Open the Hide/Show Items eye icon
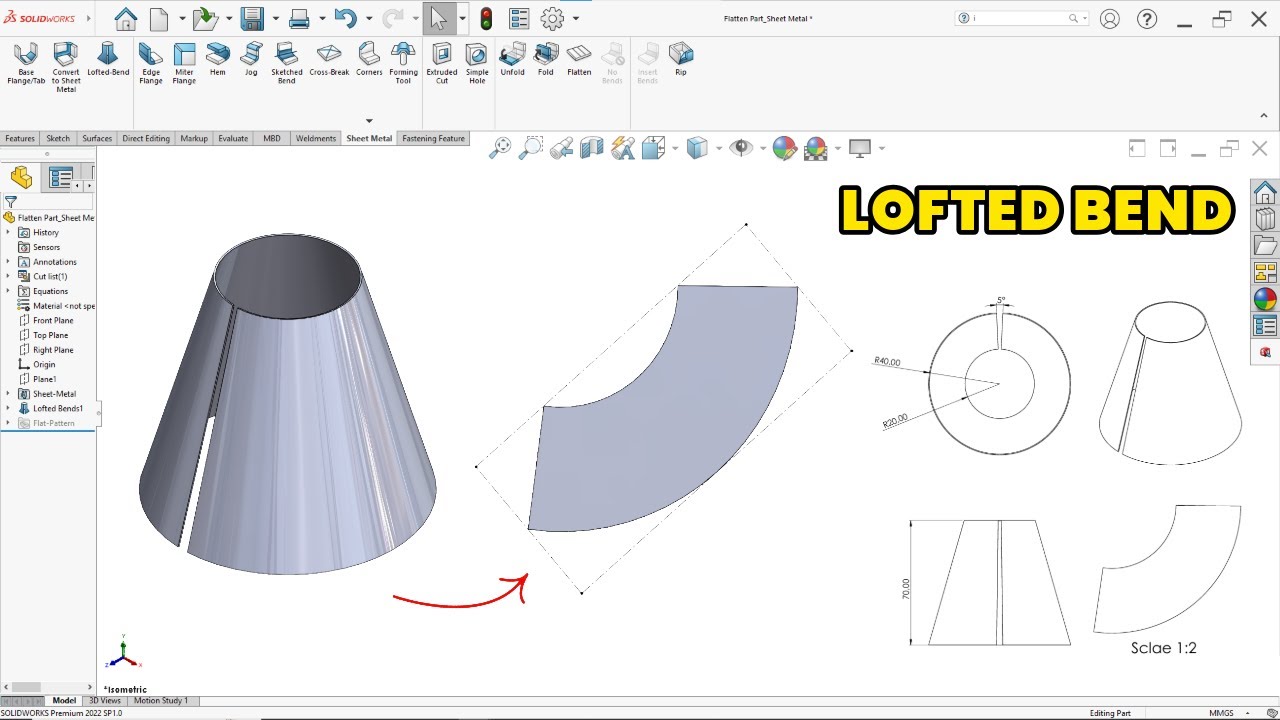Image resolution: width=1280 pixels, height=720 pixels. point(741,148)
